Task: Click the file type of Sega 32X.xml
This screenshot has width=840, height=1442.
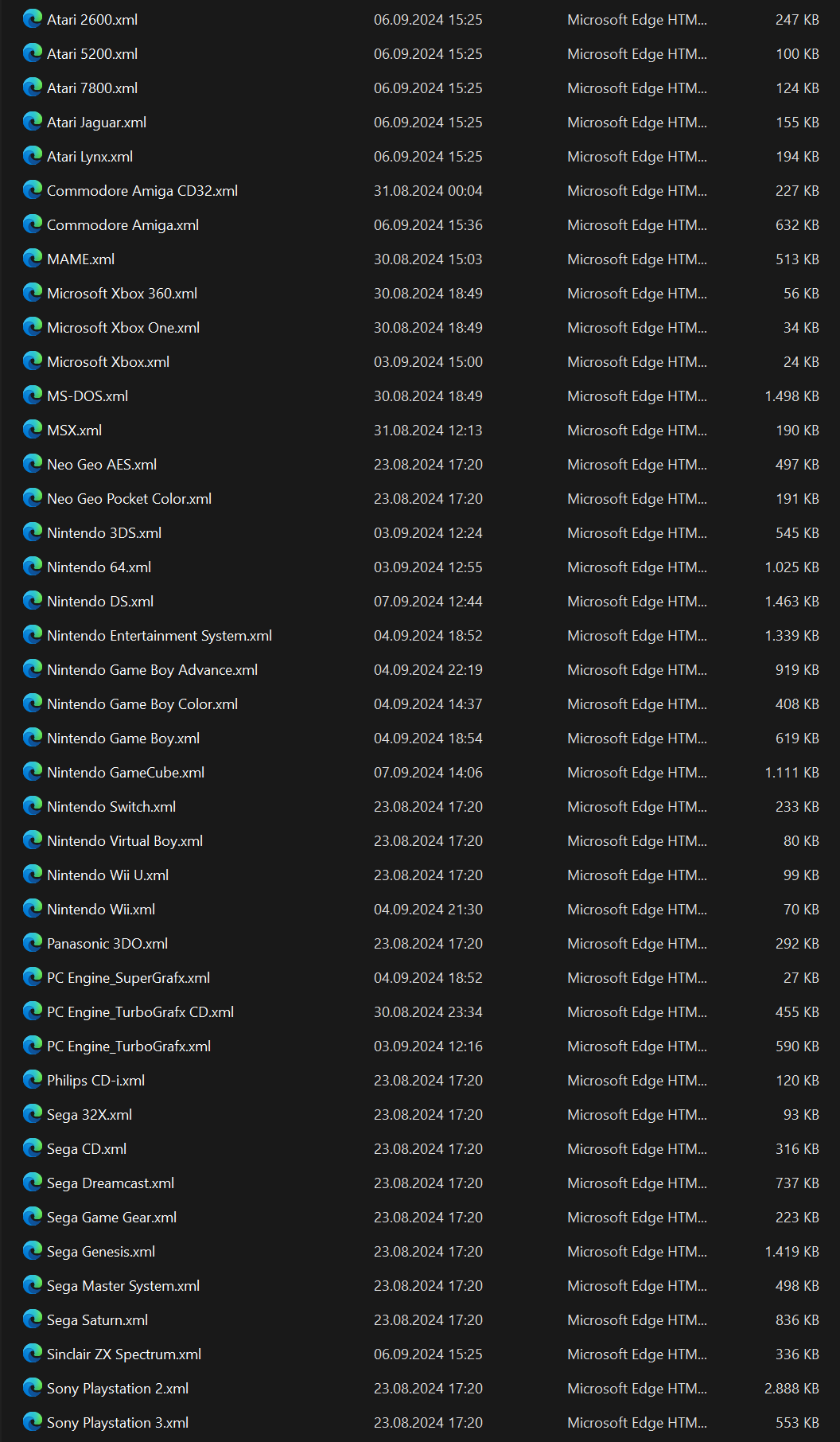Action: 637,1115
